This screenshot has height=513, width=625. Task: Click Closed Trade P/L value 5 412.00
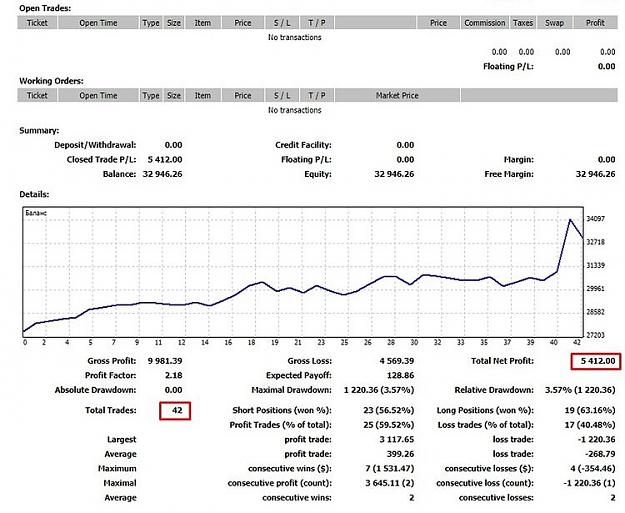pyautogui.click(x=165, y=159)
